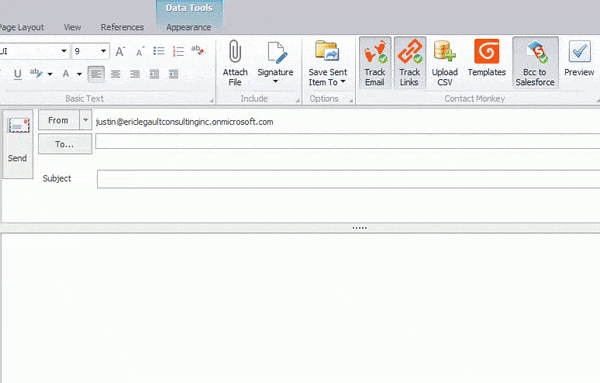Toggle center text alignment
The image size is (600, 383).
(x=116, y=74)
